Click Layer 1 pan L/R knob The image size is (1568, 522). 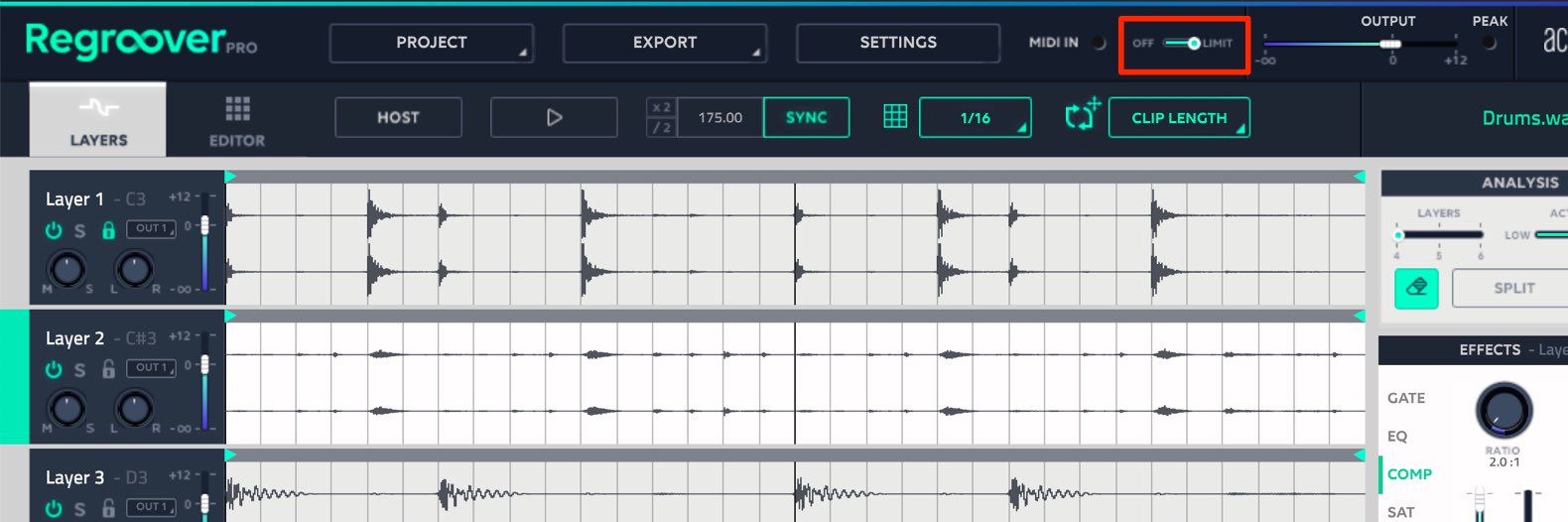134,268
